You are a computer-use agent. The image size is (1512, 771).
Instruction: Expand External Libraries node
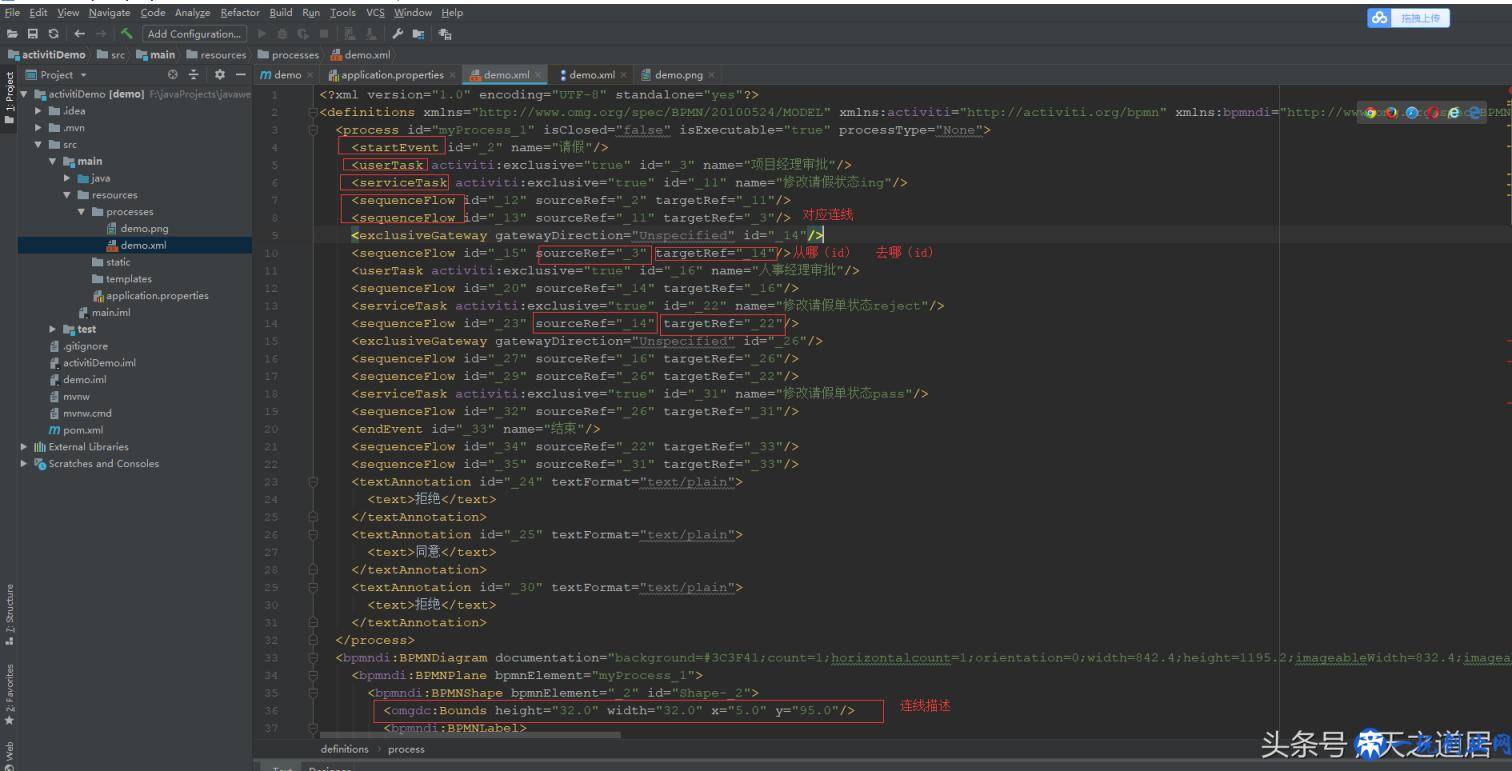(24, 447)
